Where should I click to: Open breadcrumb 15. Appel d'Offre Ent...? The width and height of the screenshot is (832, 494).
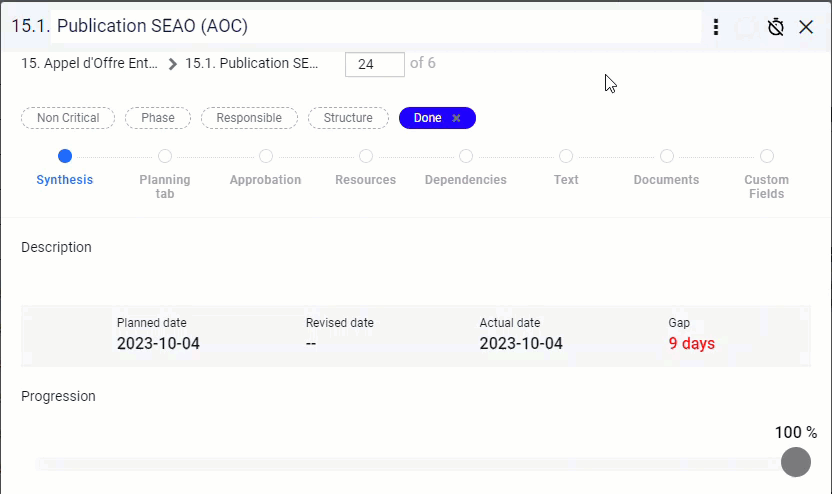pyautogui.click(x=89, y=63)
